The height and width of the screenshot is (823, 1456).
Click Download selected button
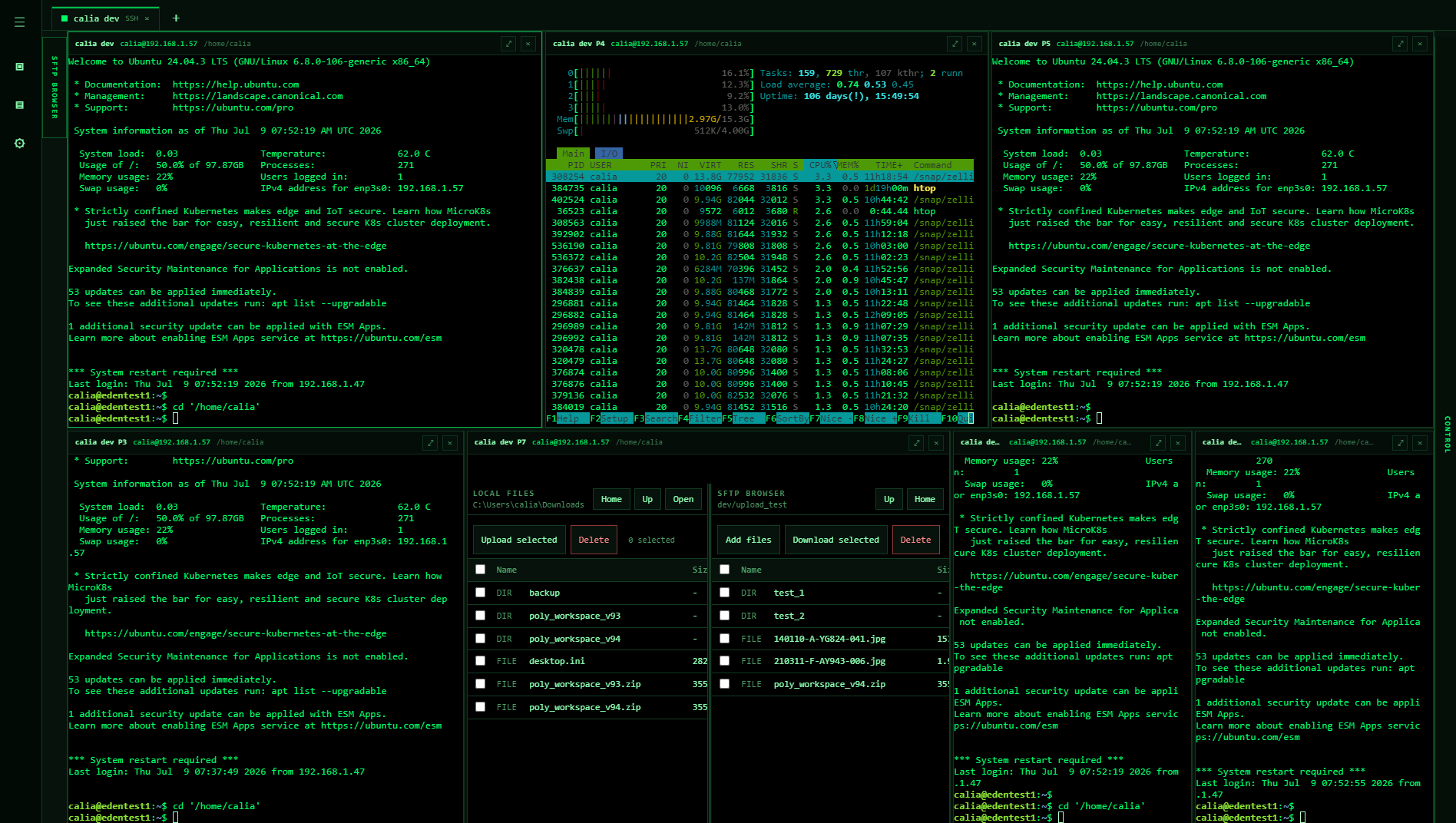click(836, 540)
